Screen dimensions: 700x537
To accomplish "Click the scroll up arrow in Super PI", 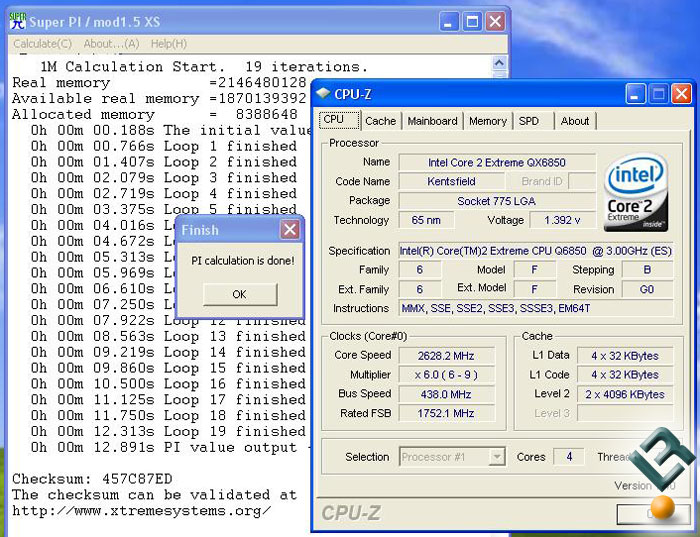I will [x=499, y=63].
